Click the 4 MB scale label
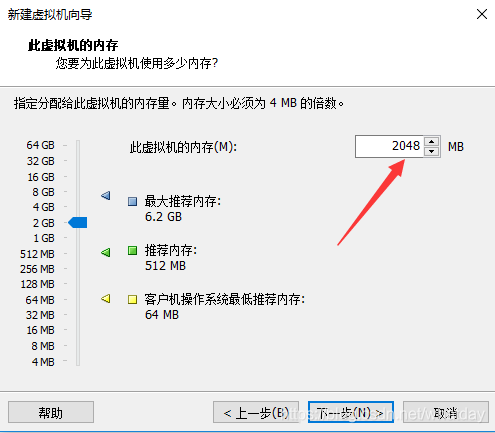The image size is (495, 433). pos(43,362)
